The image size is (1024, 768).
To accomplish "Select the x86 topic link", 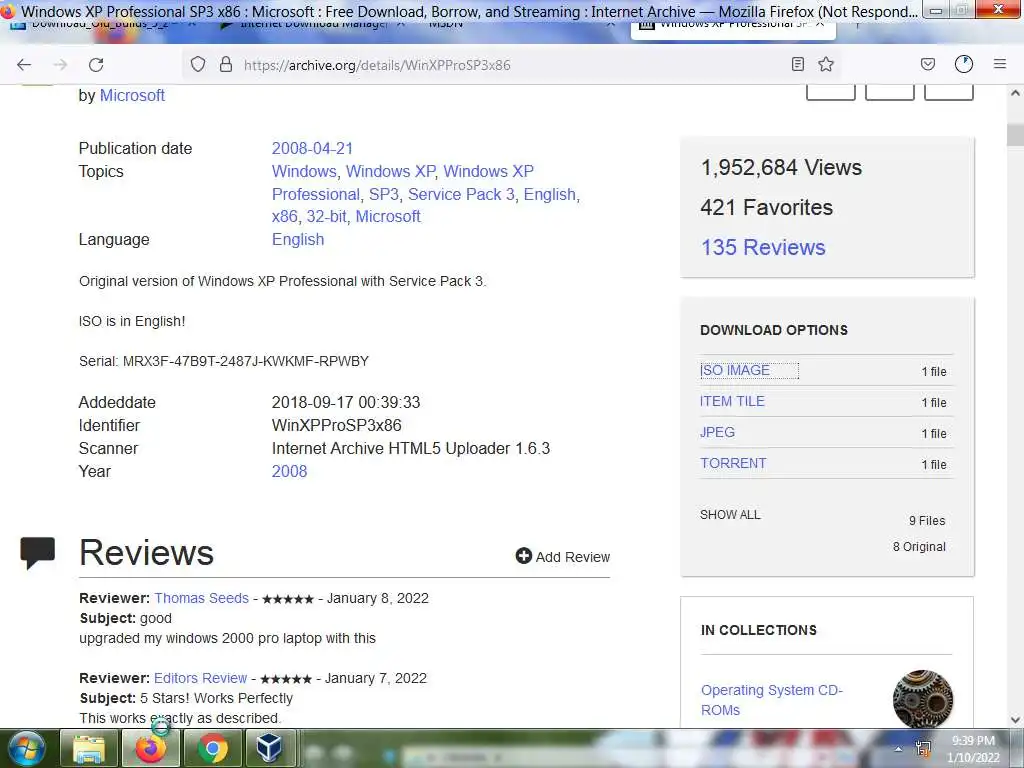I will [285, 216].
